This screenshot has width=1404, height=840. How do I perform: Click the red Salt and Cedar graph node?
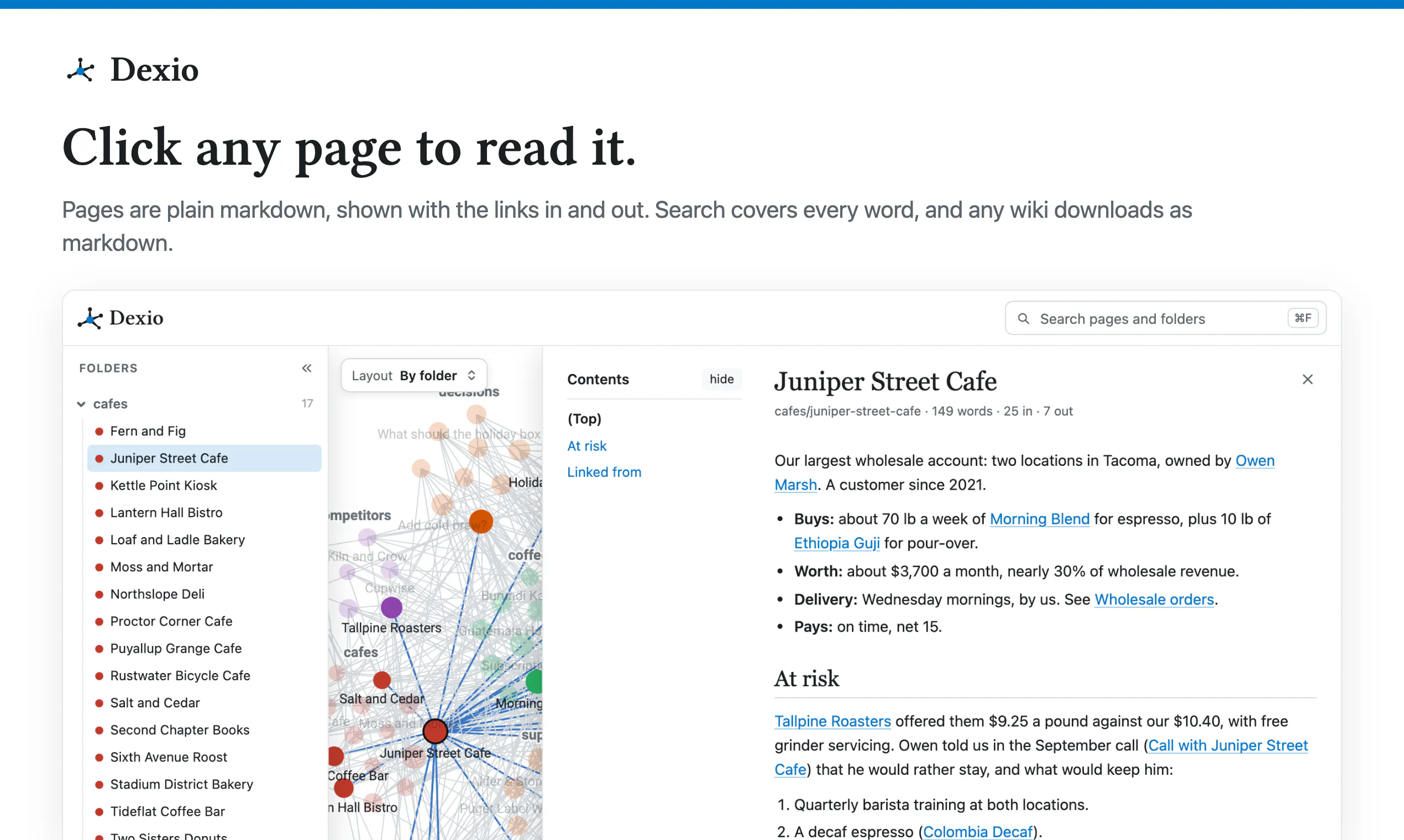(382, 680)
